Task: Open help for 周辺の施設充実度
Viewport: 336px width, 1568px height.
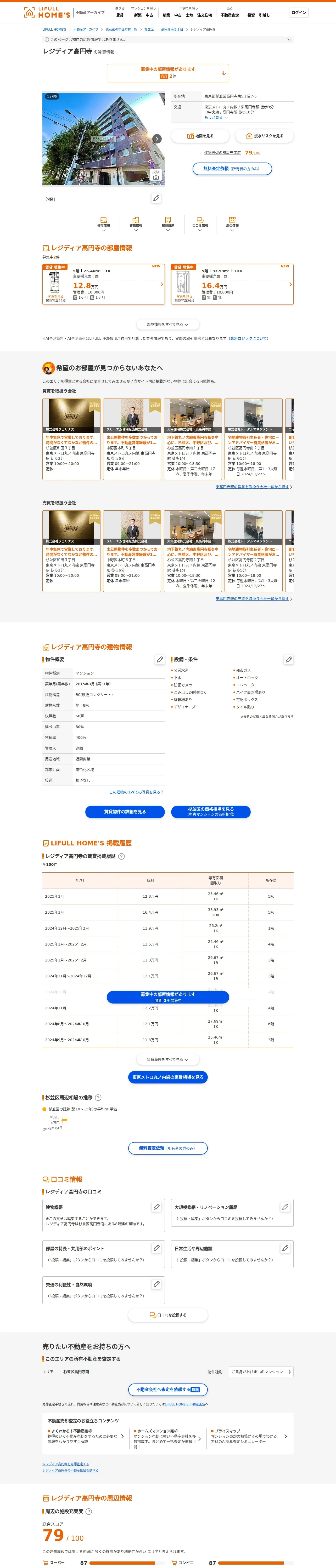Action: coord(88,1511)
